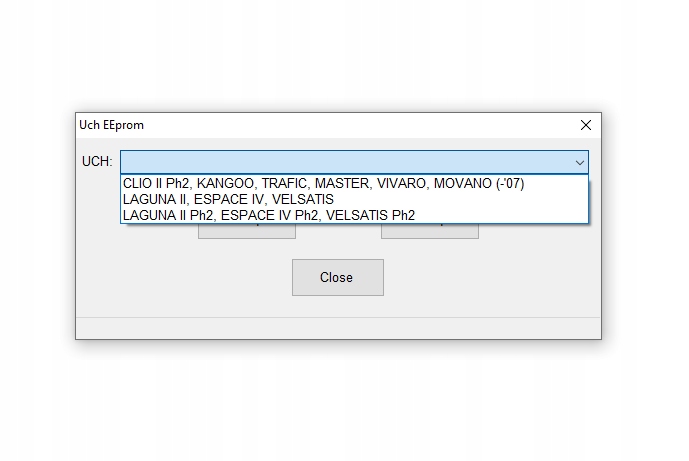This screenshot has width=689, height=461.
Task: Dismiss the dialog using the Close button
Action: coord(337,277)
